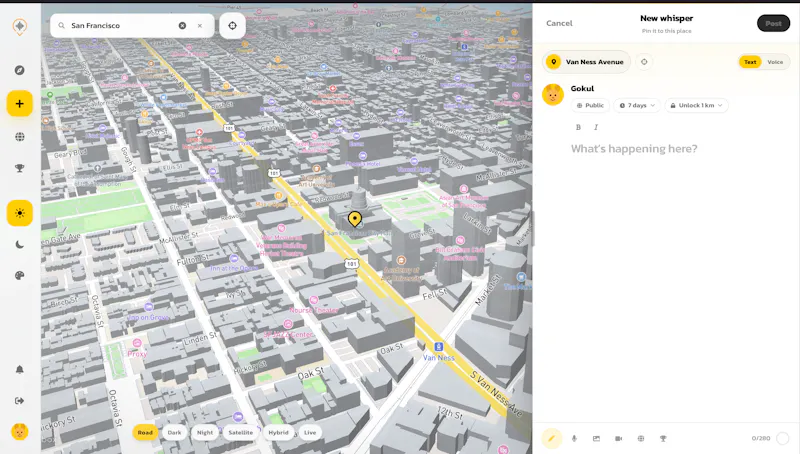
Task: Clear the search text with the circled X
Action: tap(182, 26)
